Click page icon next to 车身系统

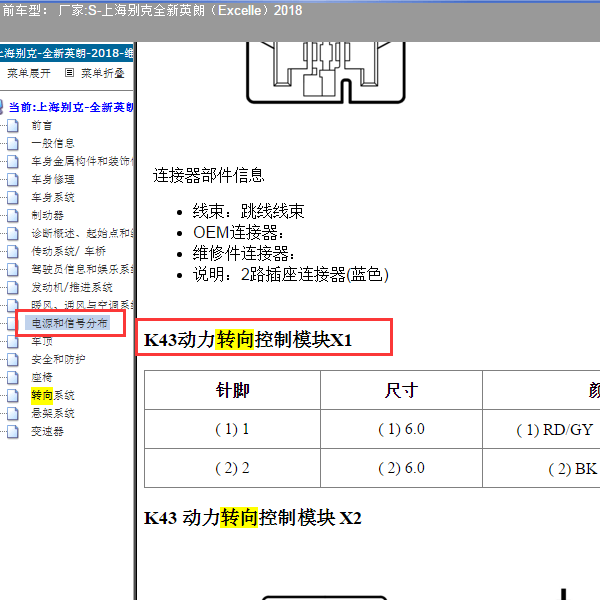pyautogui.click(x=13, y=197)
